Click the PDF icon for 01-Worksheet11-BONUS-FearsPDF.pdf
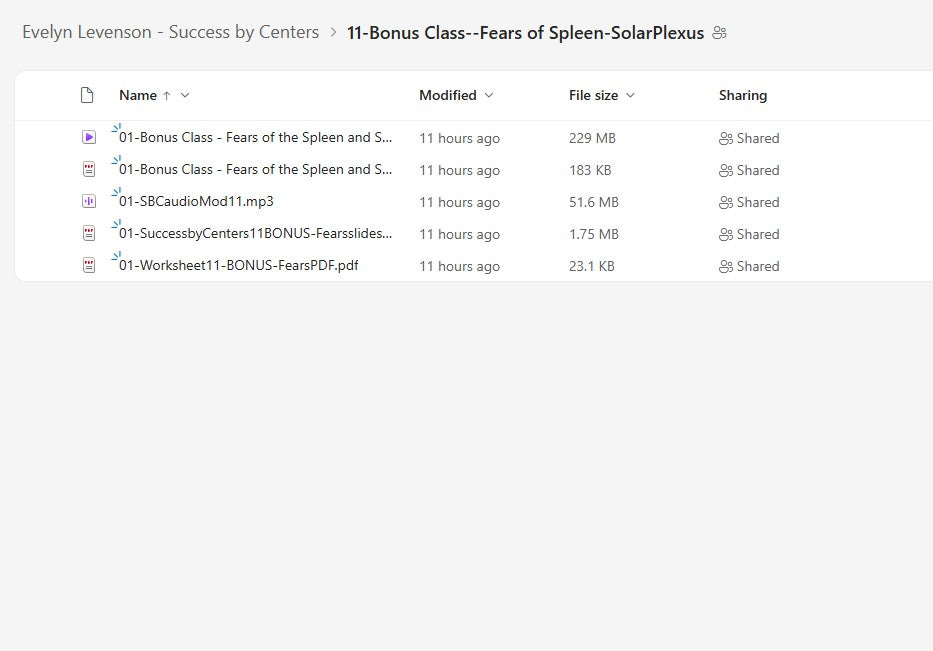This screenshot has width=933, height=651. point(89,266)
